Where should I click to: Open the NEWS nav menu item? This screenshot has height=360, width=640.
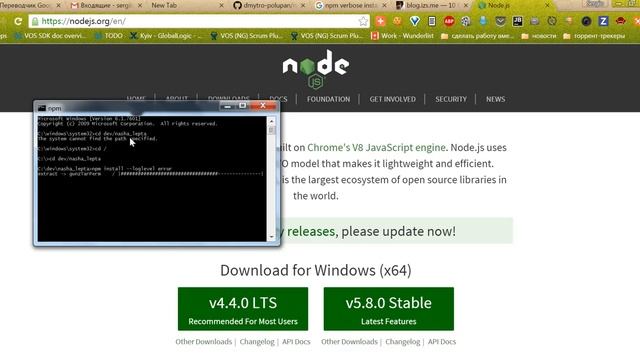tap(496, 99)
